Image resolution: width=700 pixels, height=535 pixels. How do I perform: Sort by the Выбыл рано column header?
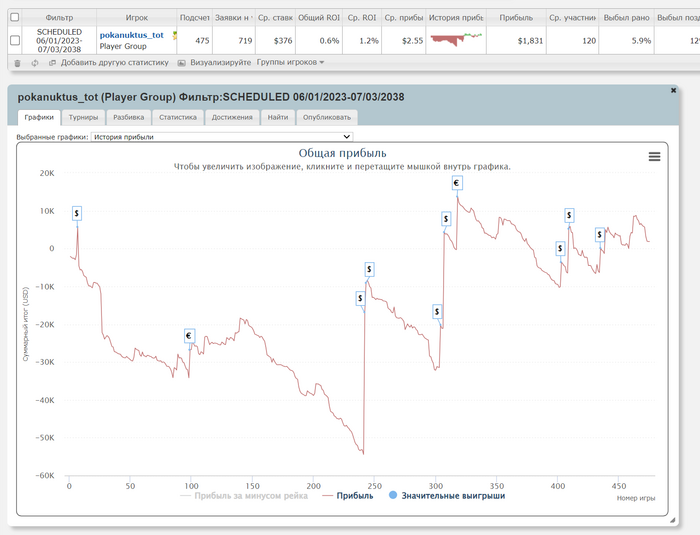click(626, 17)
